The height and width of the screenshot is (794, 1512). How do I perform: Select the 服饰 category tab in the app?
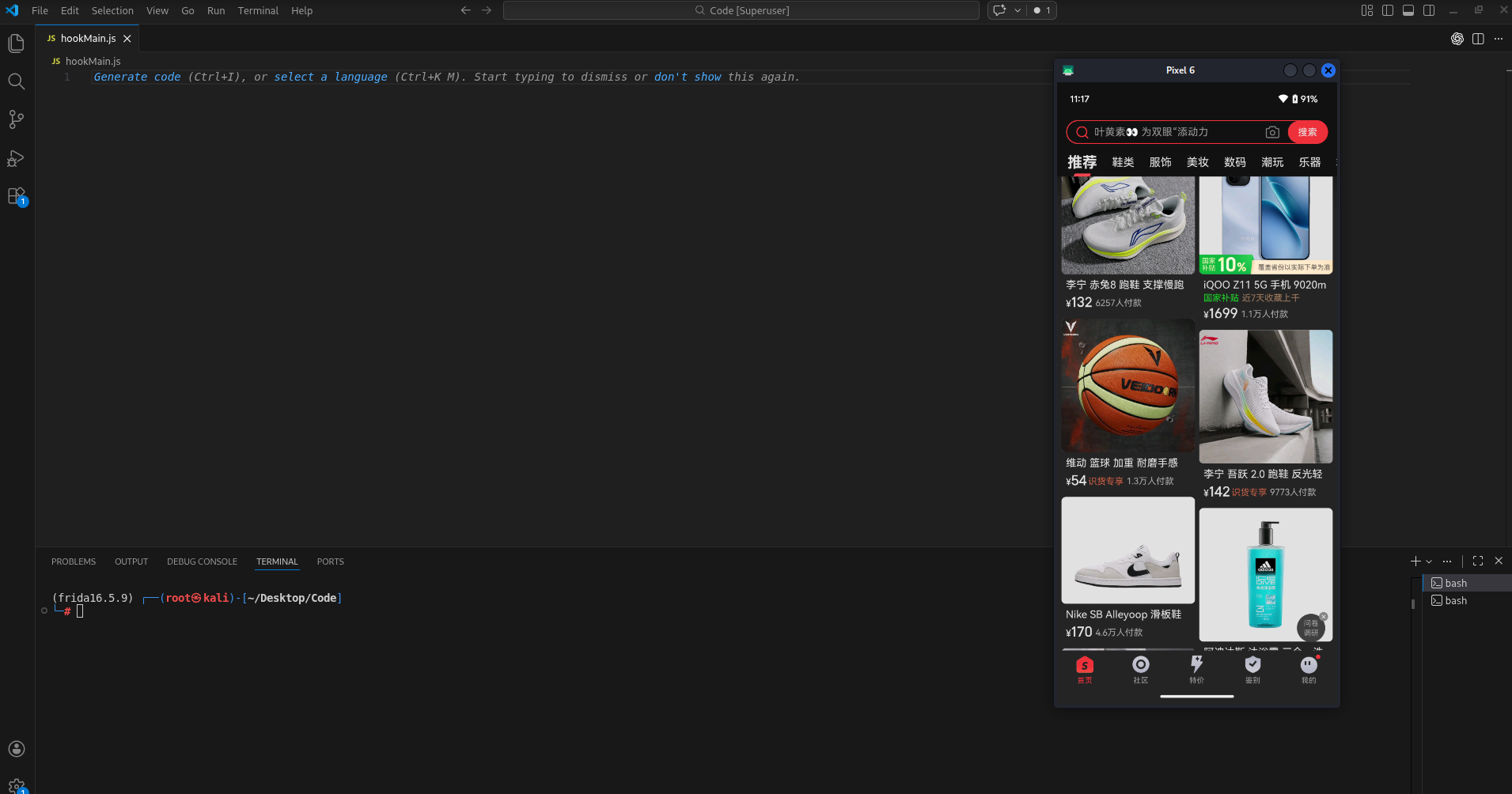(1160, 162)
